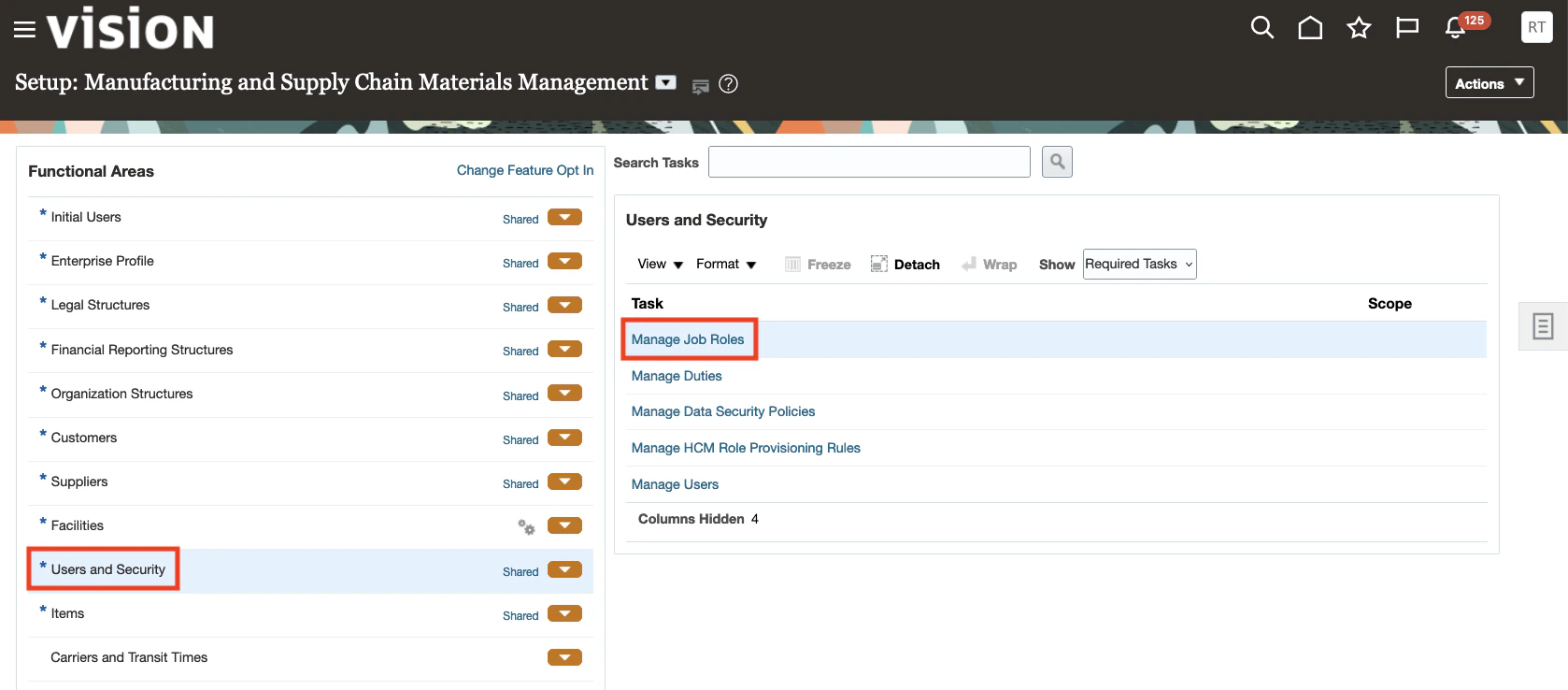Click the Facilities gear settings icon
This screenshot has width=1568, height=690.
(527, 526)
